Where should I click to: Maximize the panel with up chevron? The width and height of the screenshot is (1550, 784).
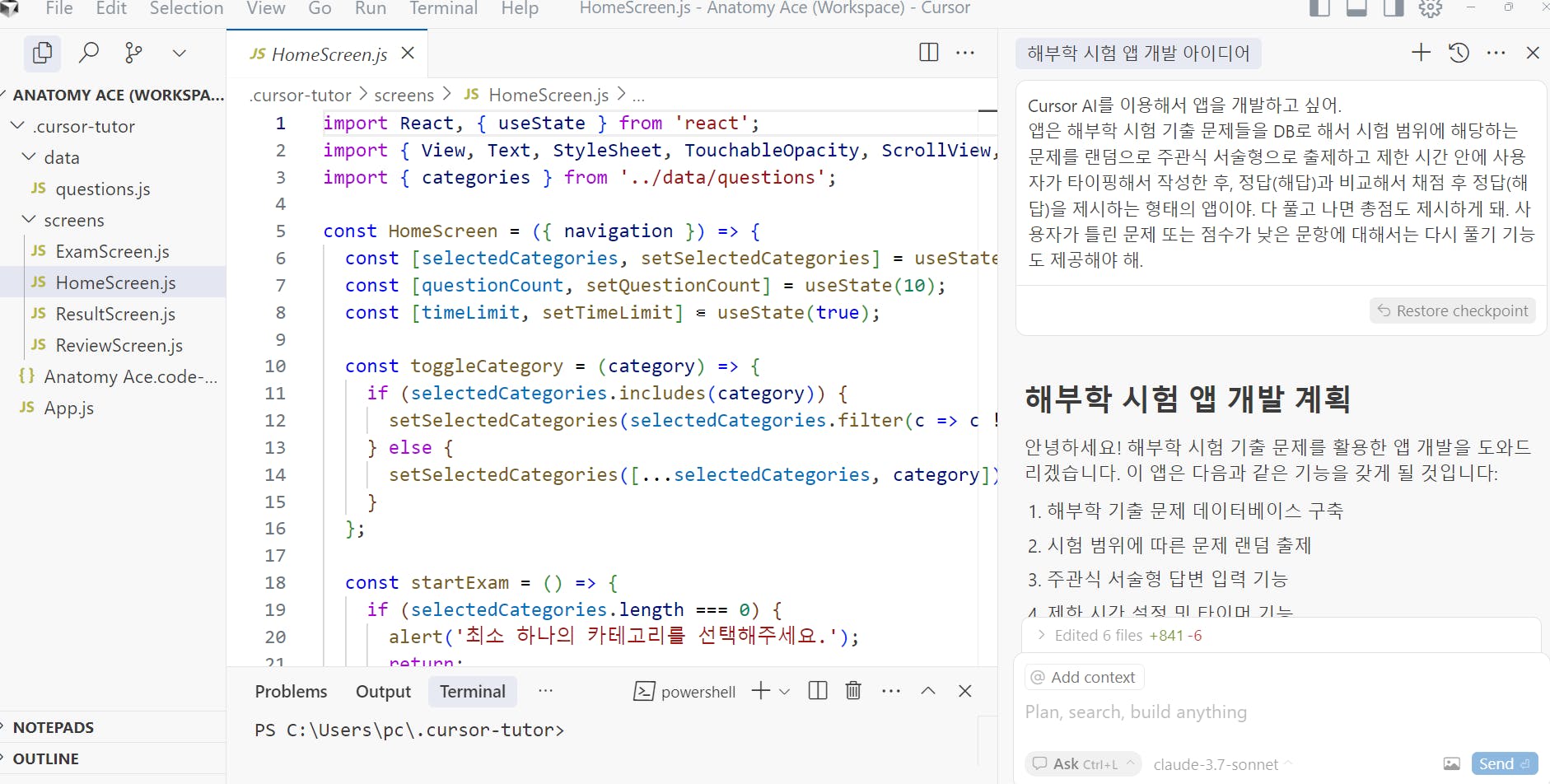click(928, 691)
